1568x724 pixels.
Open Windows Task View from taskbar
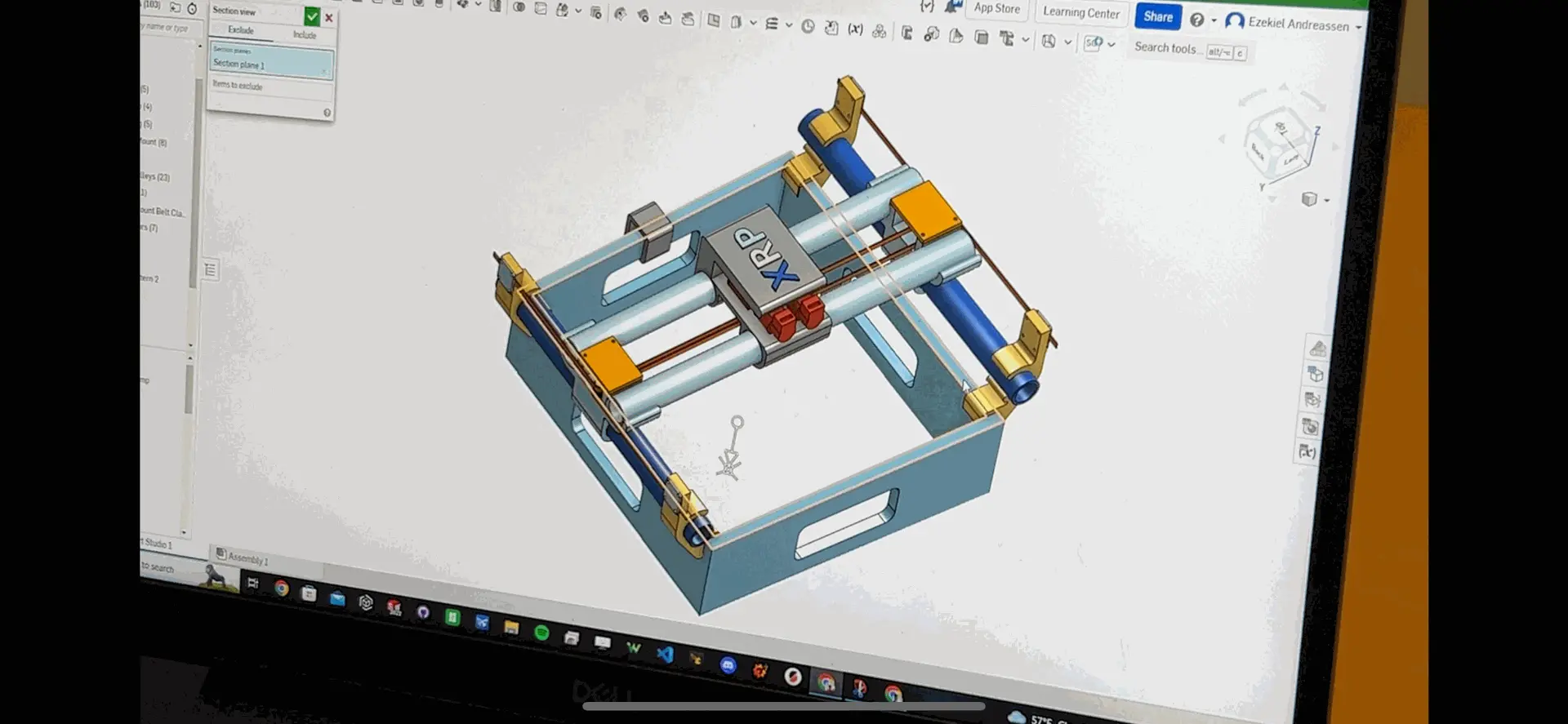click(x=253, y=583)
